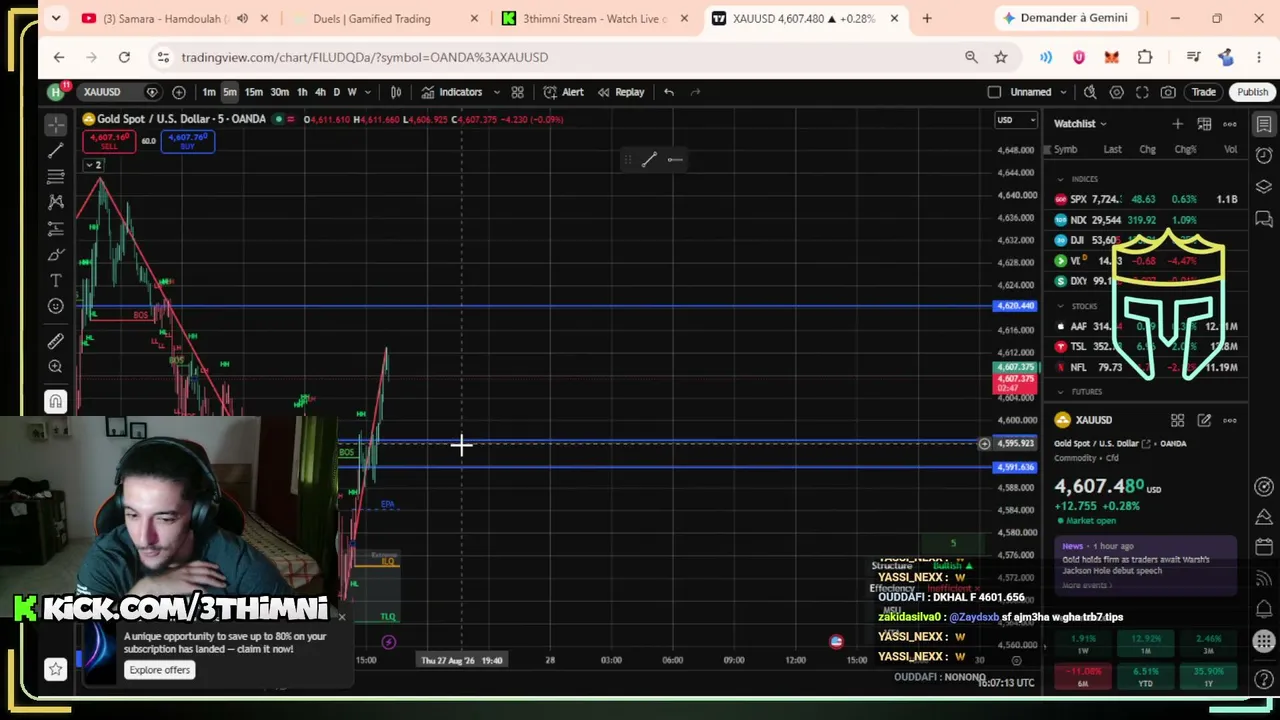The width and height of the screenshot is (1280, 720).
Task: Redo the last chart action
Action: [x=695, y=92]
